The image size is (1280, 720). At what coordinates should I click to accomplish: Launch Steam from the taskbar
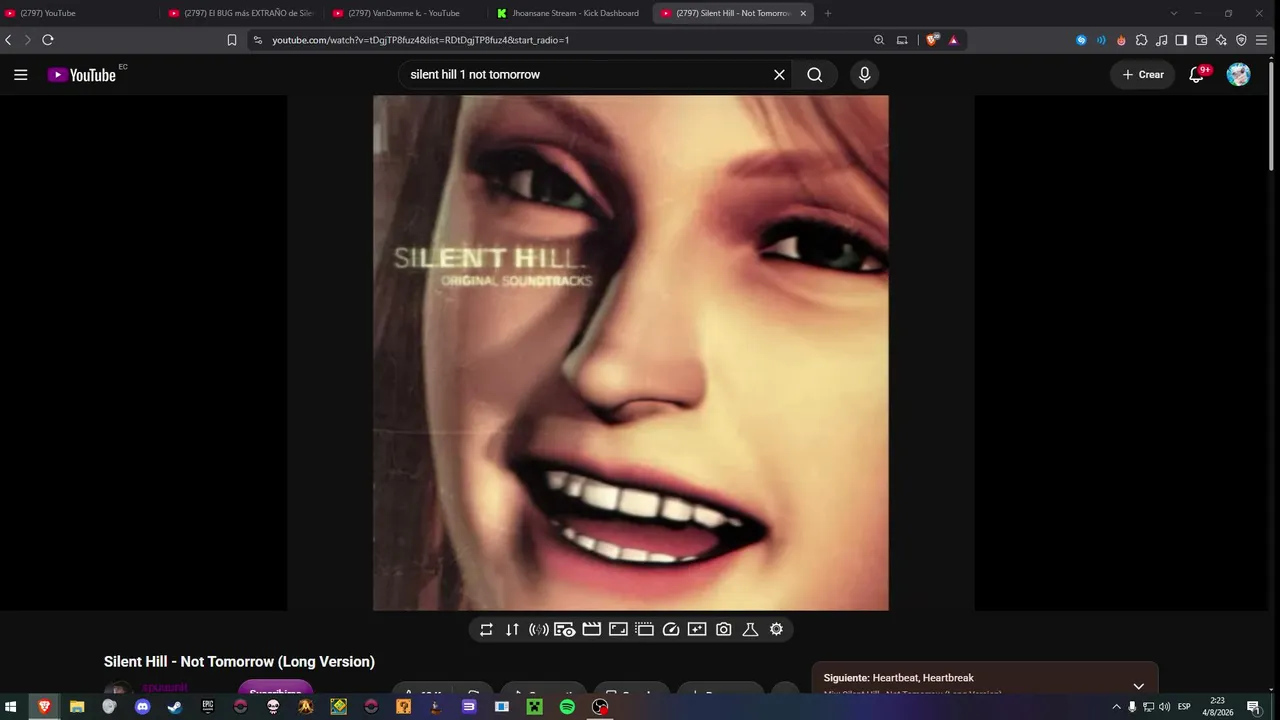175,707
